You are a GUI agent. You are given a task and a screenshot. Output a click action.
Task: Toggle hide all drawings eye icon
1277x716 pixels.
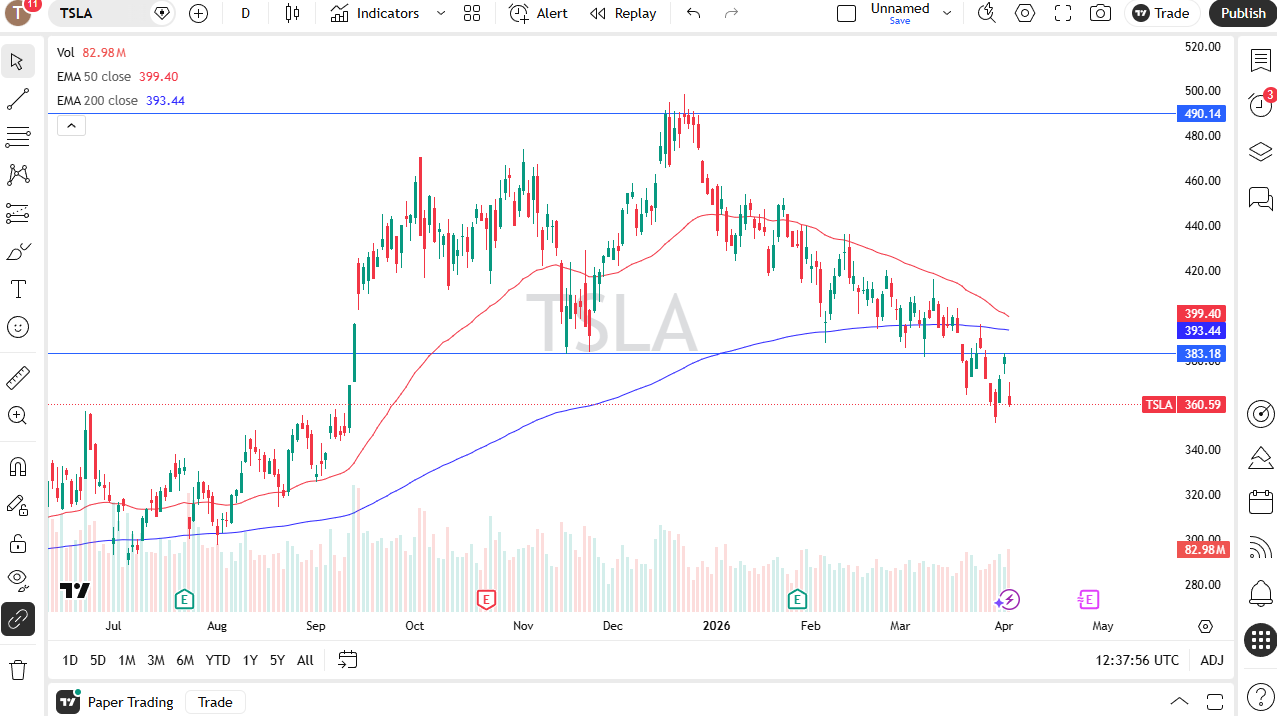coord(17,581)
